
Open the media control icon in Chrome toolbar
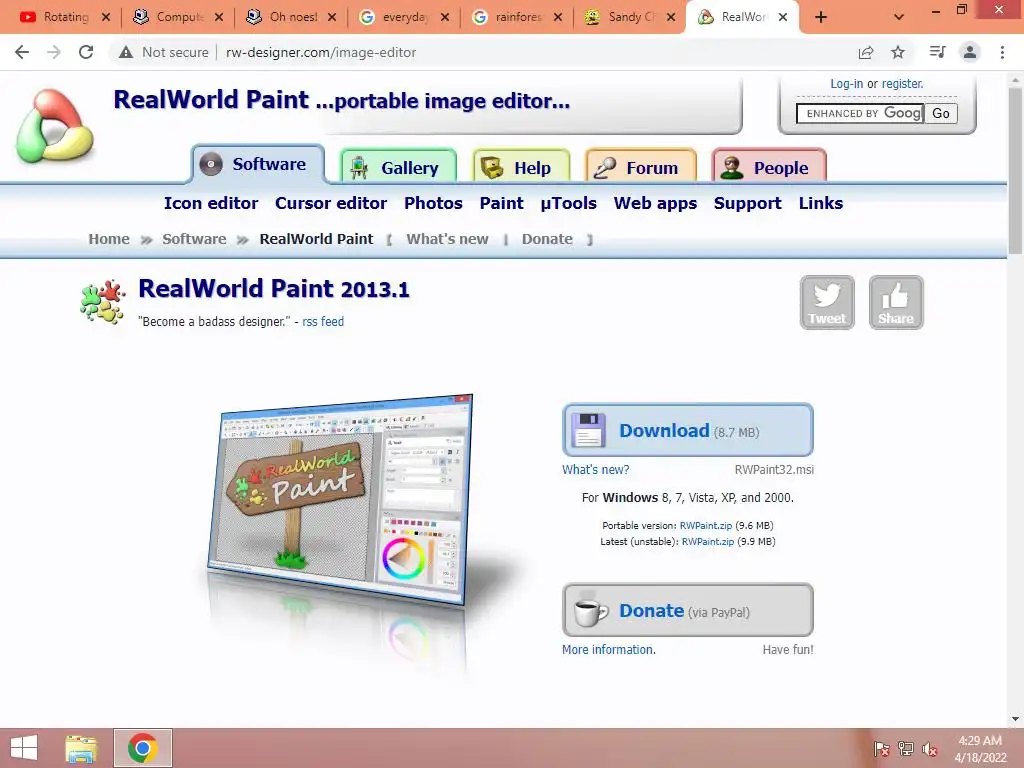coord(937,52)
